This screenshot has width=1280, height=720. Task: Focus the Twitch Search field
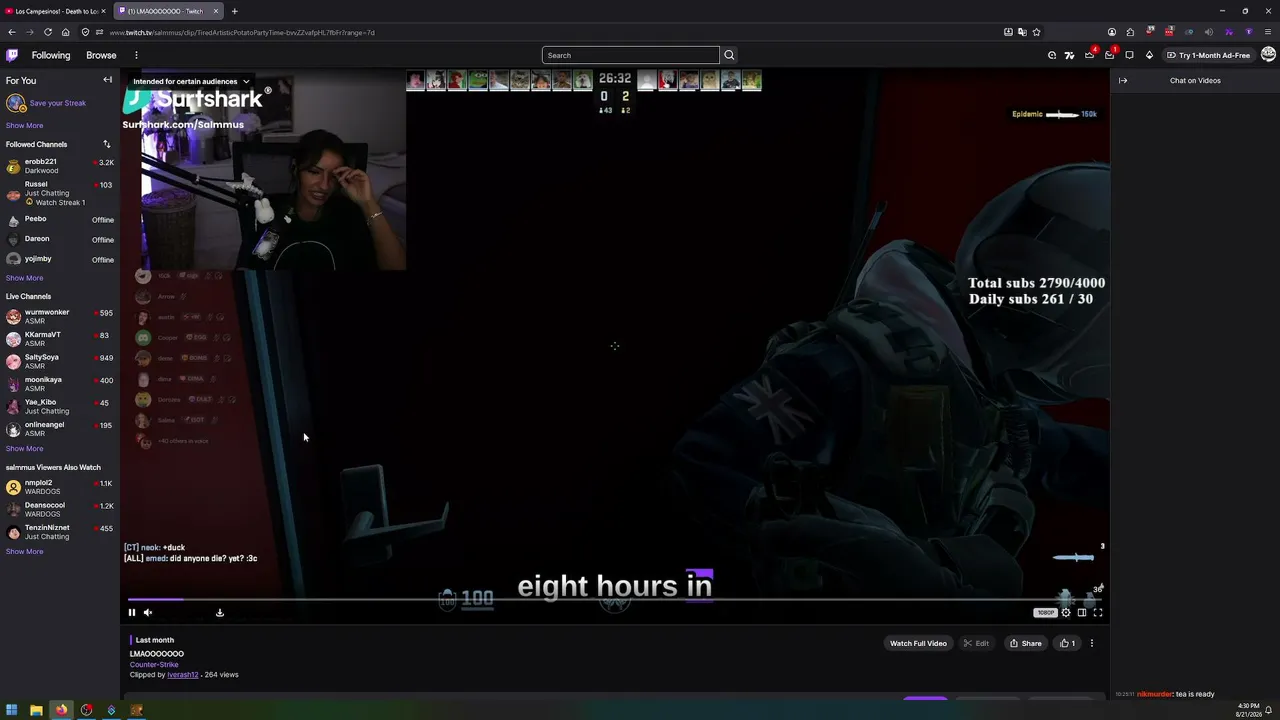(630, 55)
